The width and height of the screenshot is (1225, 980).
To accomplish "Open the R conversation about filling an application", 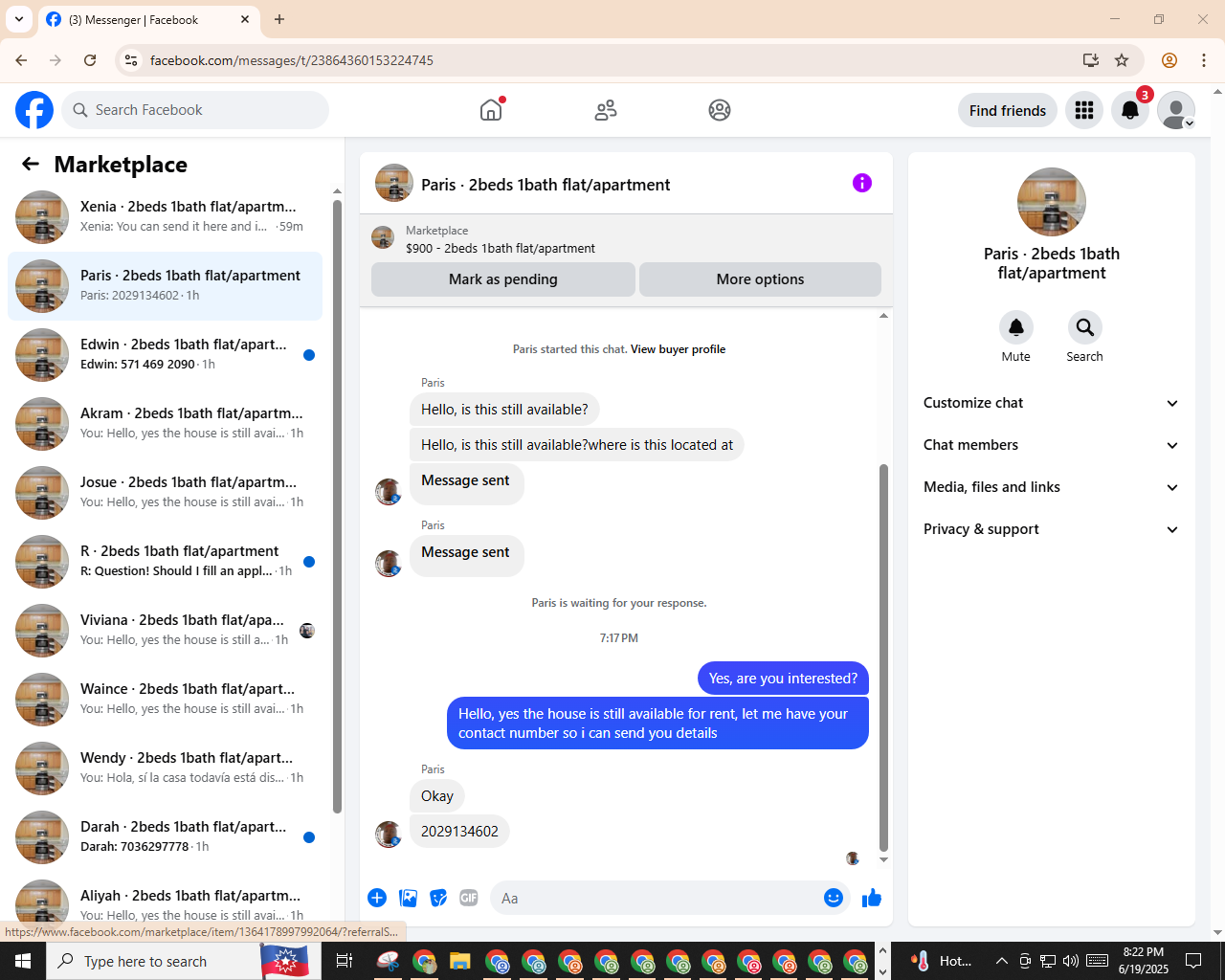I will click(x=165, y=562).
